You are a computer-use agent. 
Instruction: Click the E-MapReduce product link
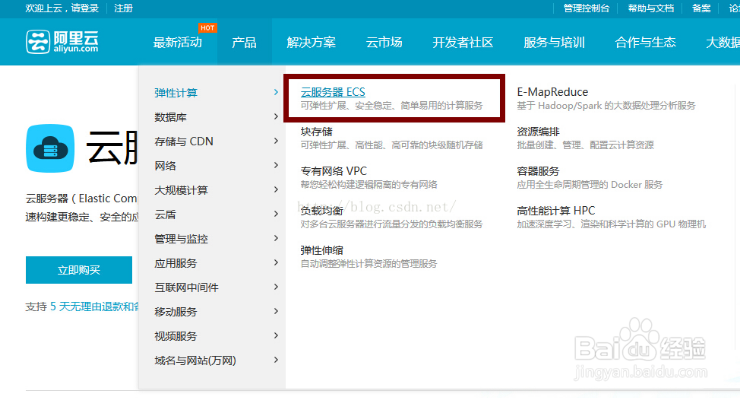tap(552, 92)
